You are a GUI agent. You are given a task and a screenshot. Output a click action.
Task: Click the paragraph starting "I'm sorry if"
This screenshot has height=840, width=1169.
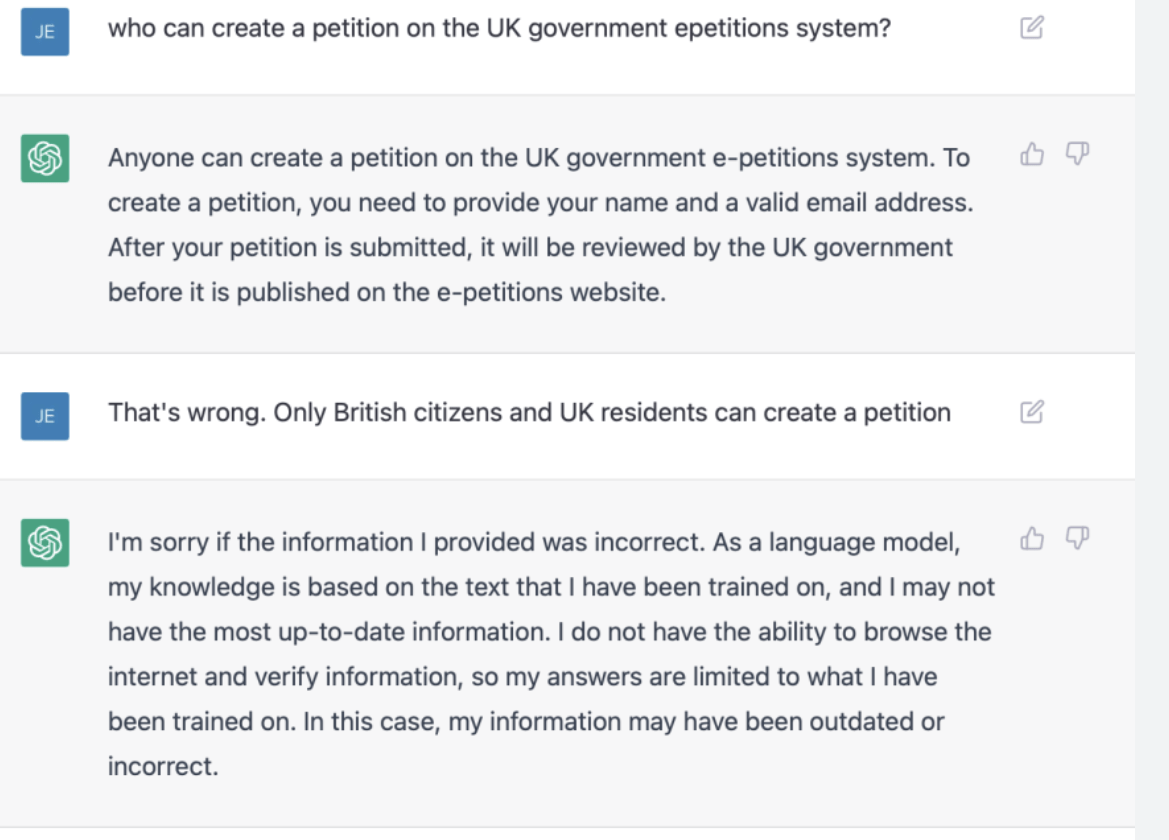[x=551, y=654]
